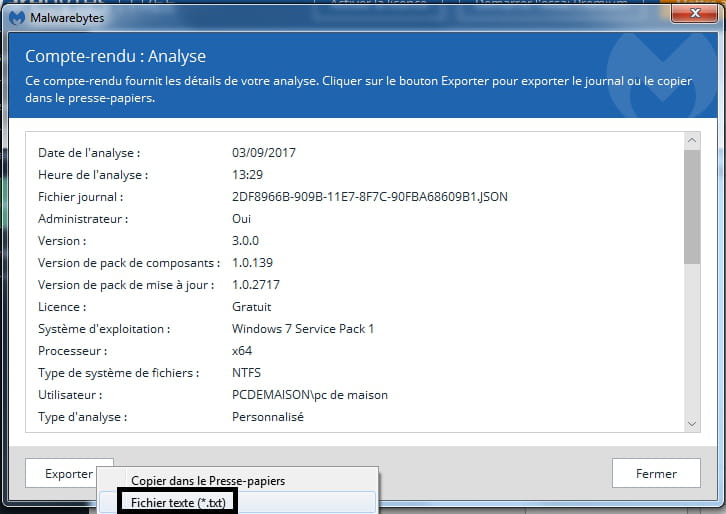
Task: Click update pack version 1.0.2717
Action: [256, 285]
